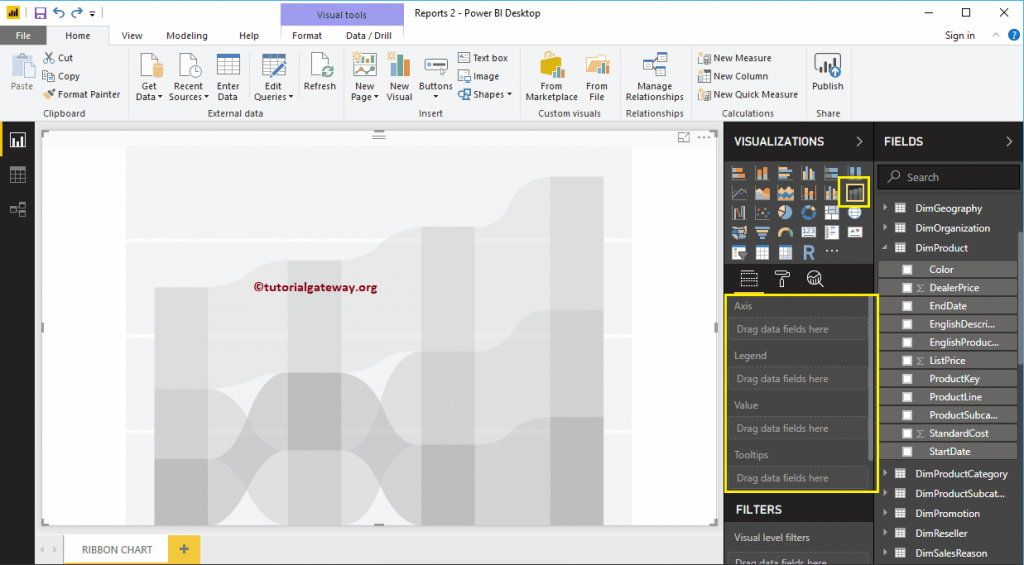Click New Measure in Calculations
Viewport: 1024px width, 565px height.
[735, 58]
